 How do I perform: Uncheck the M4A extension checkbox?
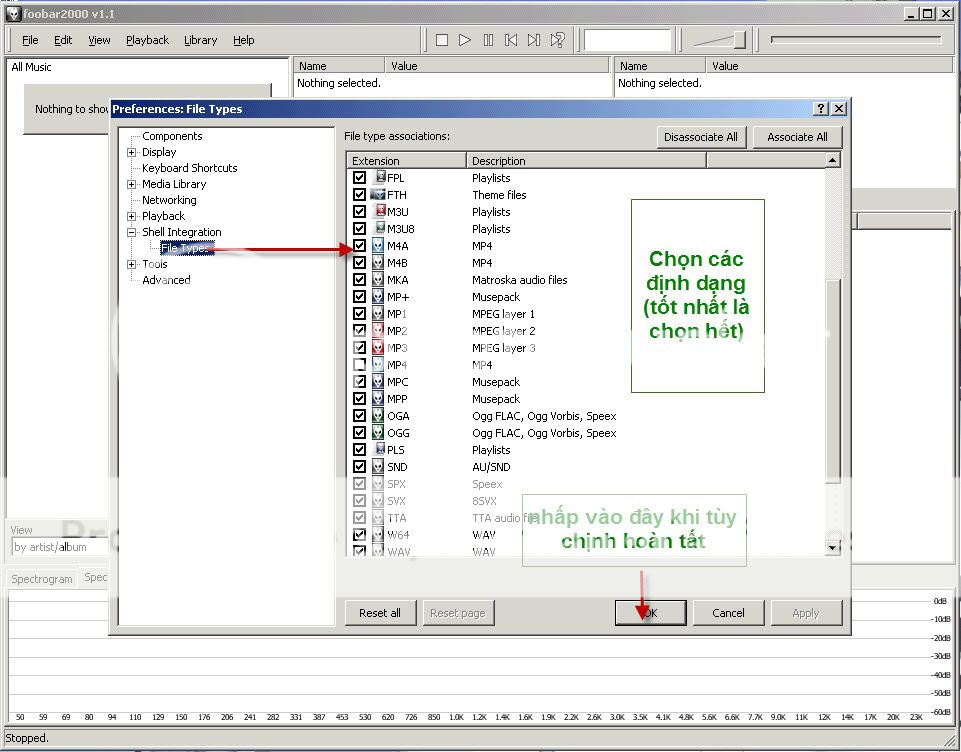coord(360,246)
